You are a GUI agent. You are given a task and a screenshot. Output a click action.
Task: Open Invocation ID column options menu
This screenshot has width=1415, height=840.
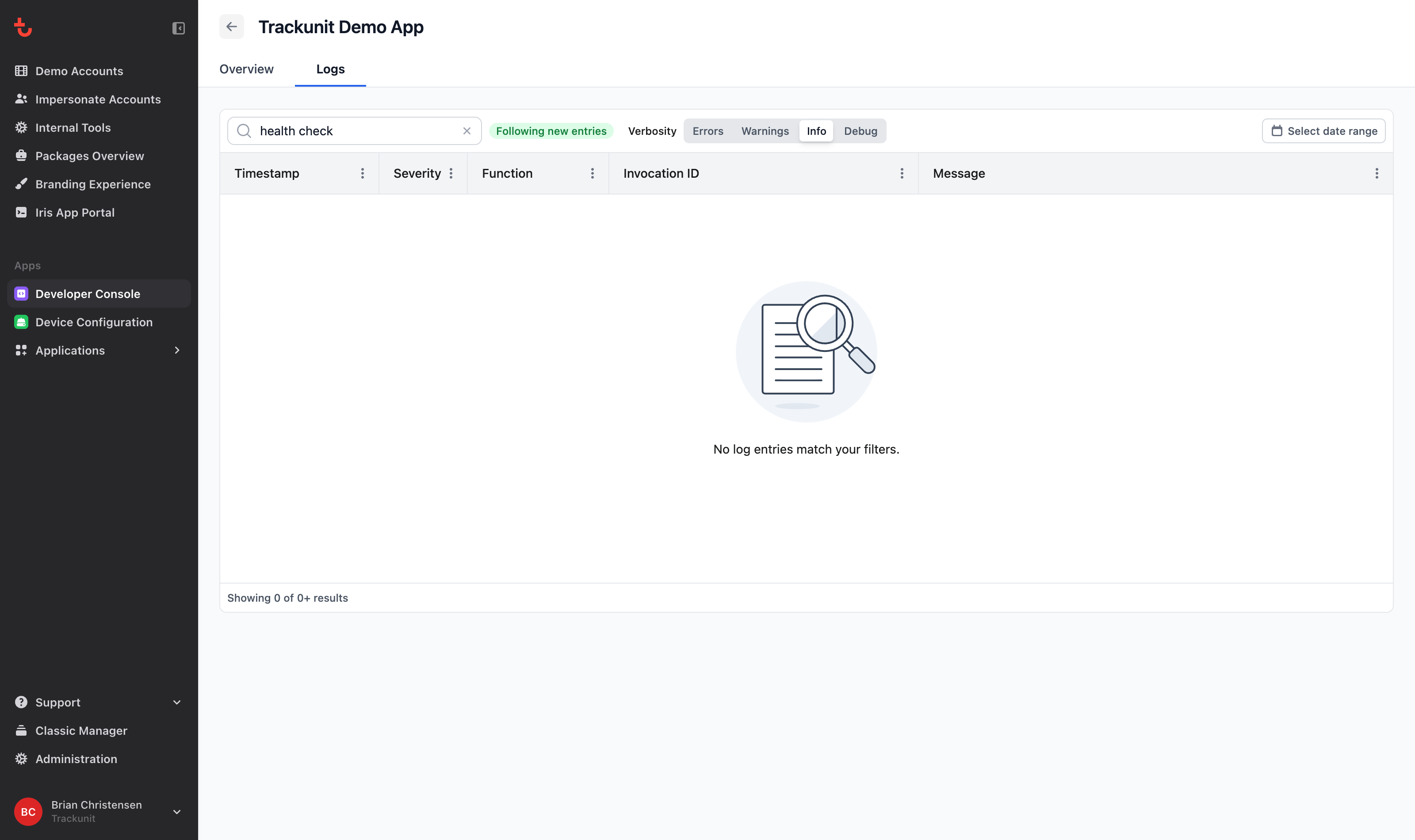(x=902, y=173)
